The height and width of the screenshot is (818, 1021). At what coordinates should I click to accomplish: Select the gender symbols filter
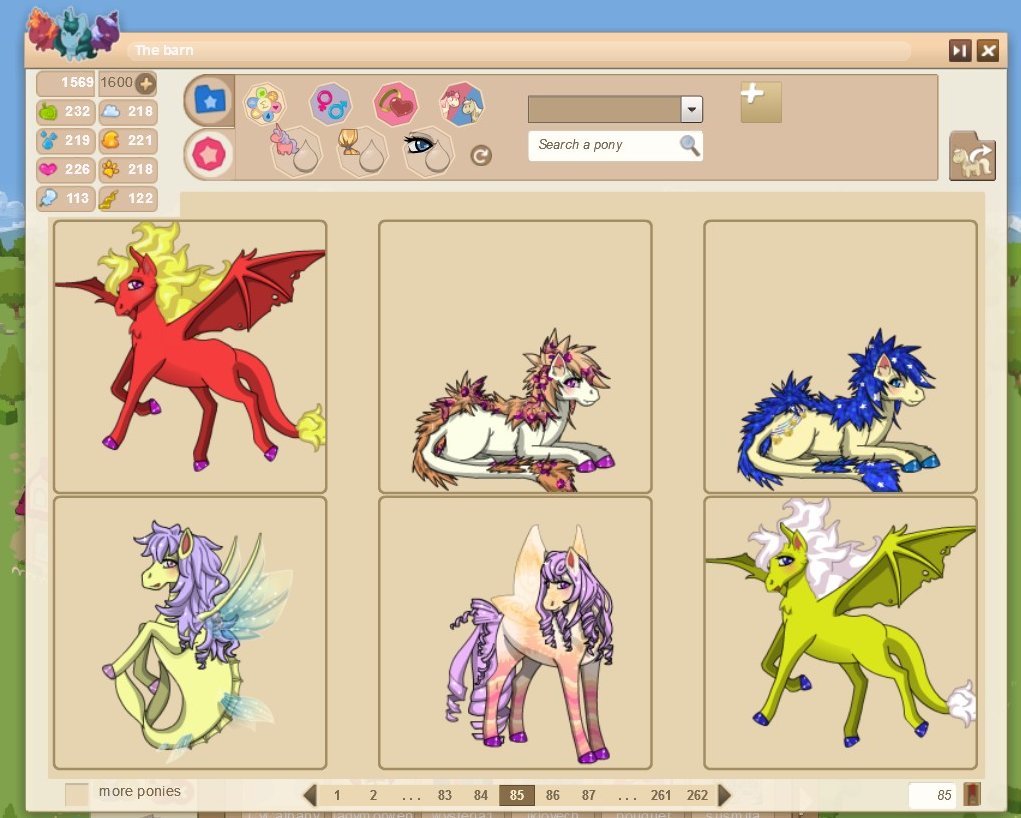point(329,102)
